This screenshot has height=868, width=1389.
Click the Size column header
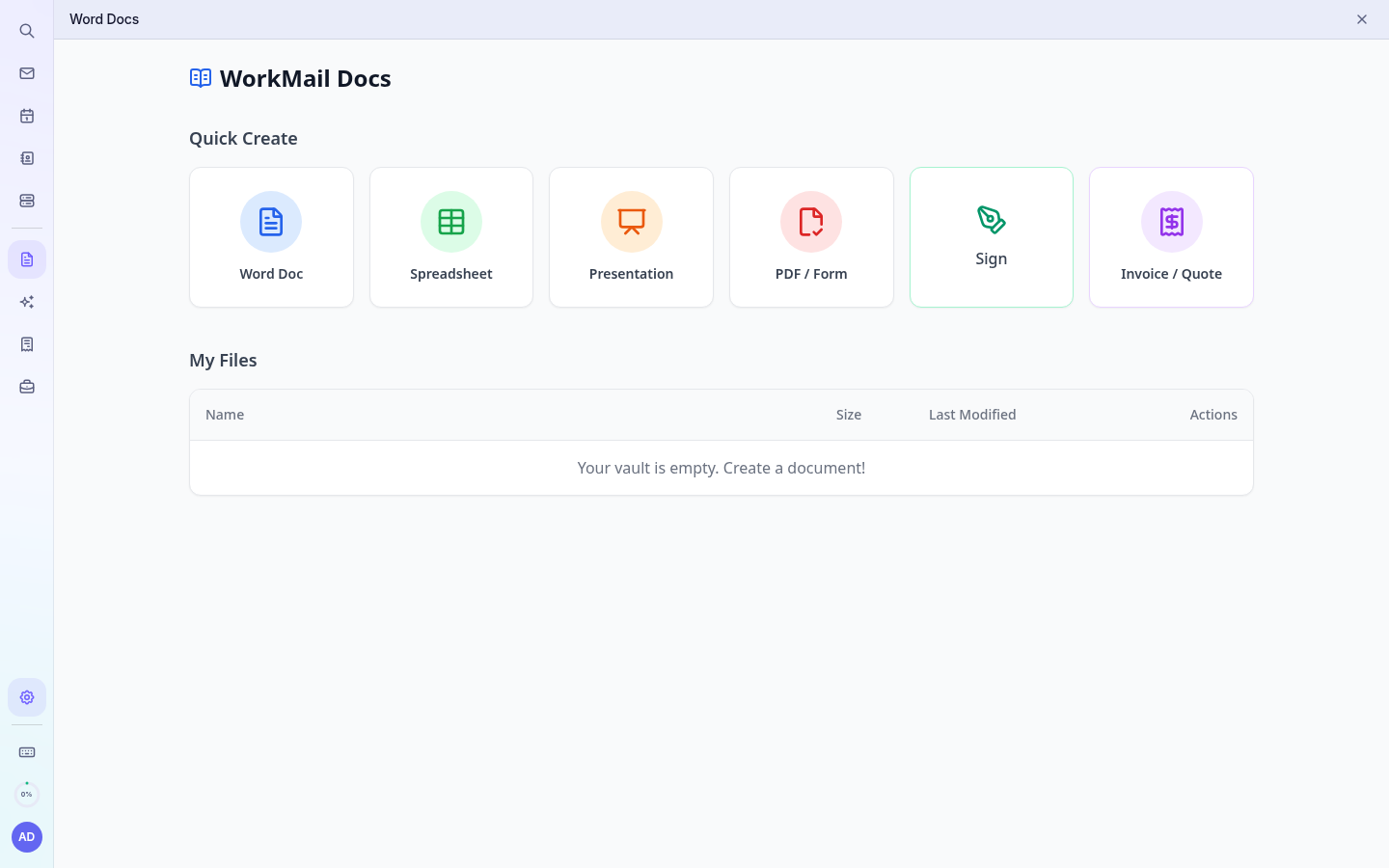[849, 415]
